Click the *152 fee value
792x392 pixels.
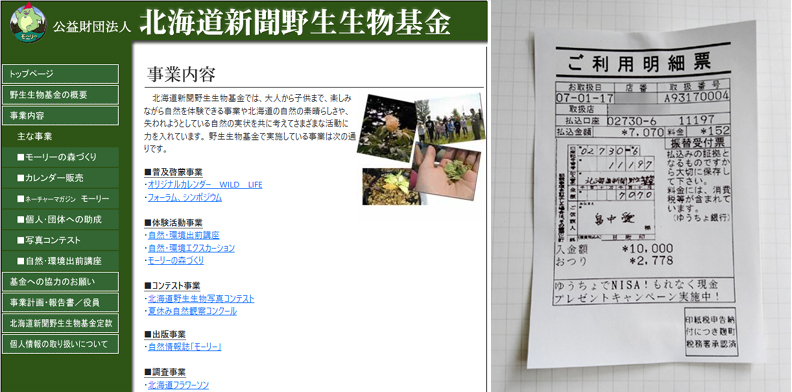tap(714, 131)
